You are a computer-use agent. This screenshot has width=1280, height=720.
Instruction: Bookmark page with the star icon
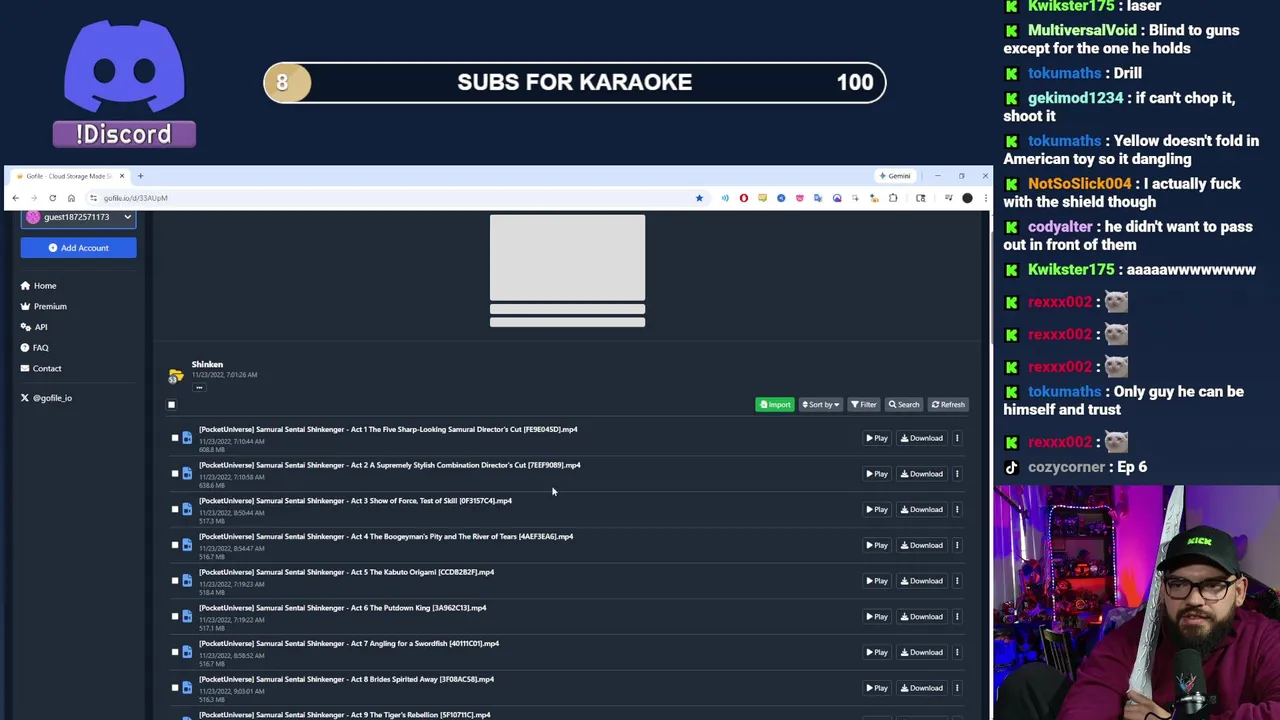[699, 198]
